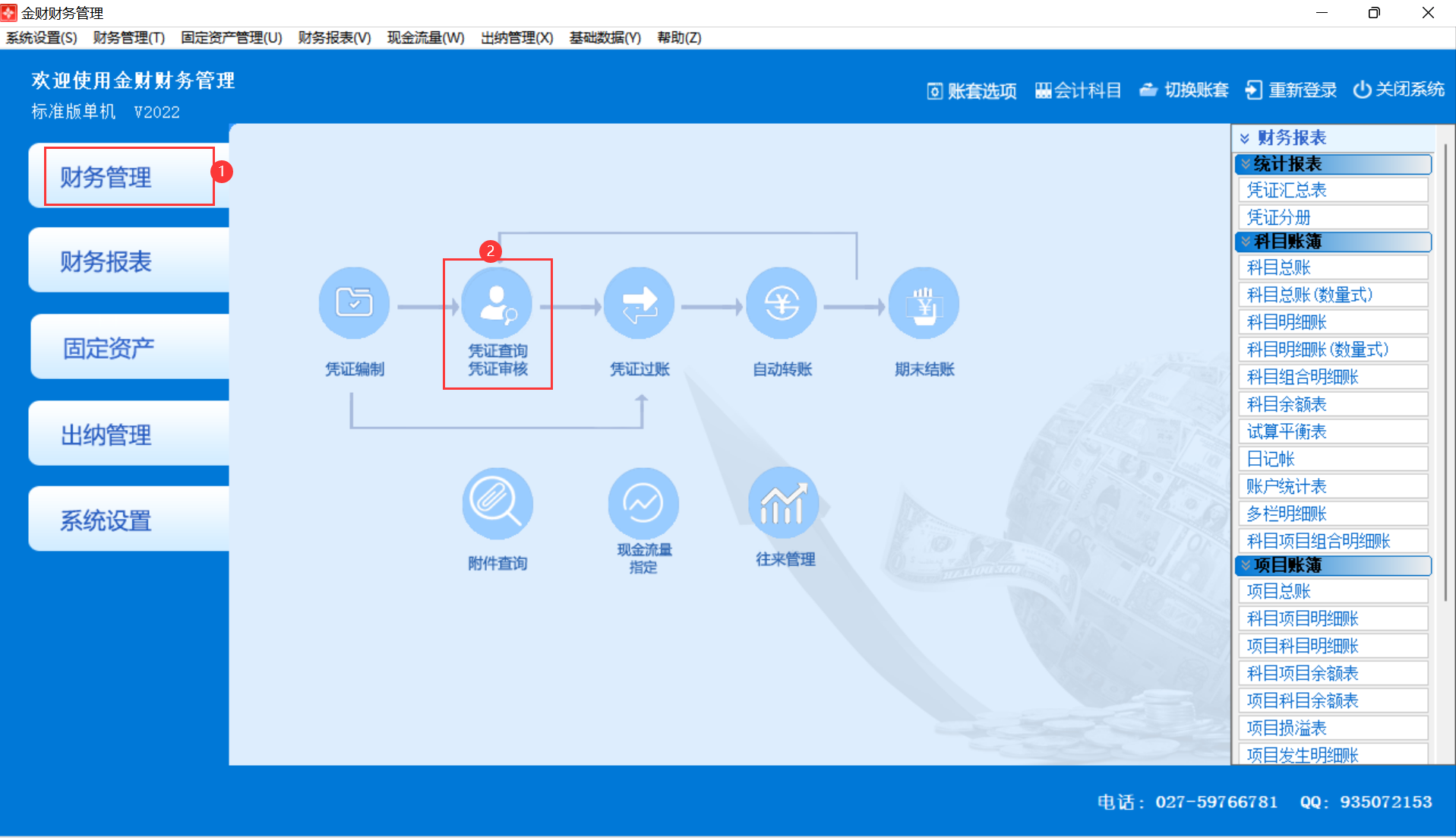Click the 关闭系统 power icon

(x=1399, y=89)
